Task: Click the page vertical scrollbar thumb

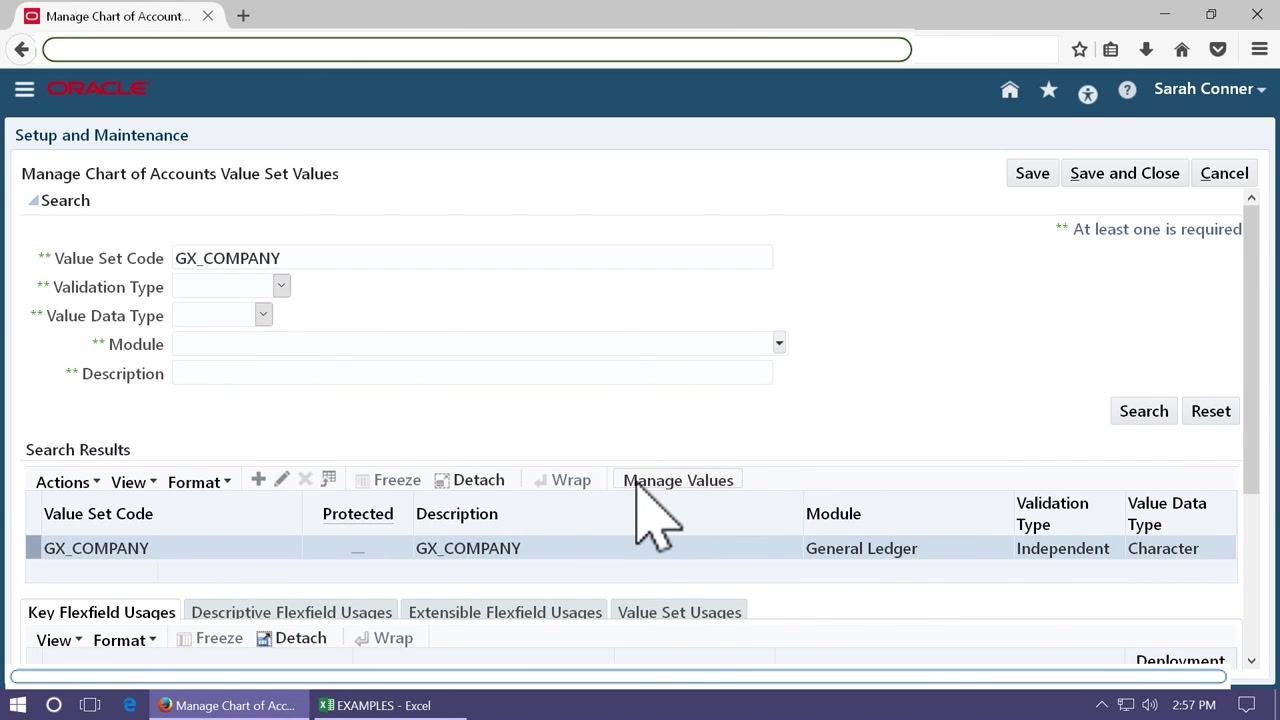Action: (x=1251, y=351)
